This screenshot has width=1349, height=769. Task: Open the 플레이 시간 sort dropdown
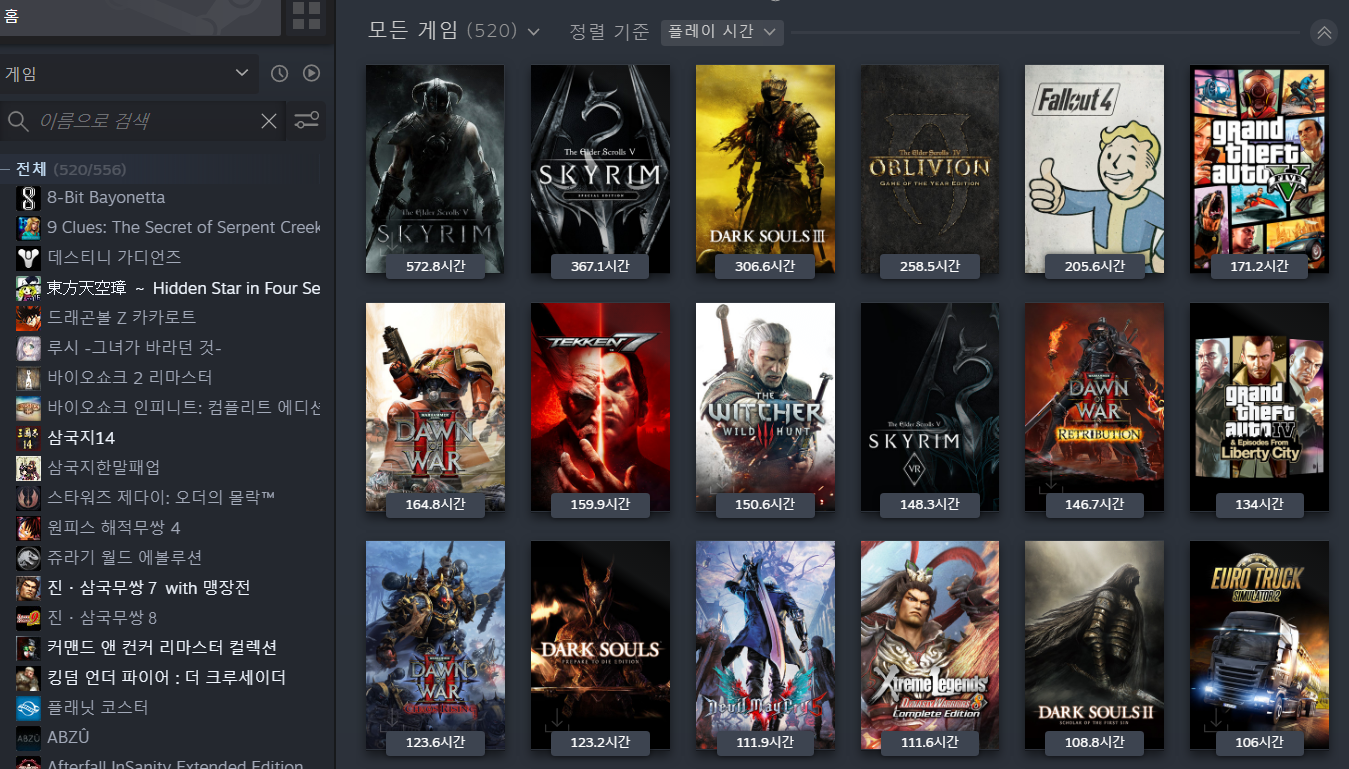coord(721,32)
